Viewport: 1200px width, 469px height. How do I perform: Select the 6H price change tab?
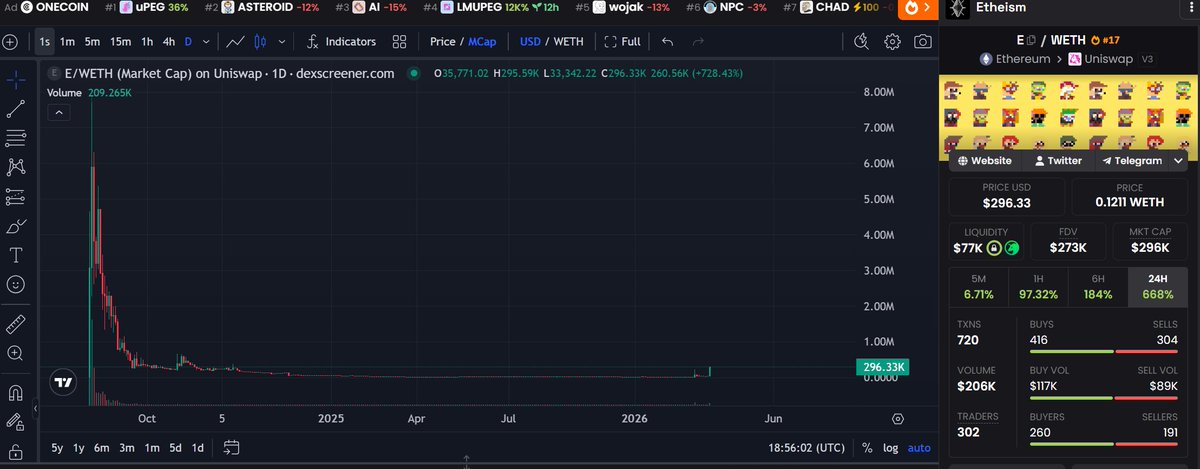1097,287
